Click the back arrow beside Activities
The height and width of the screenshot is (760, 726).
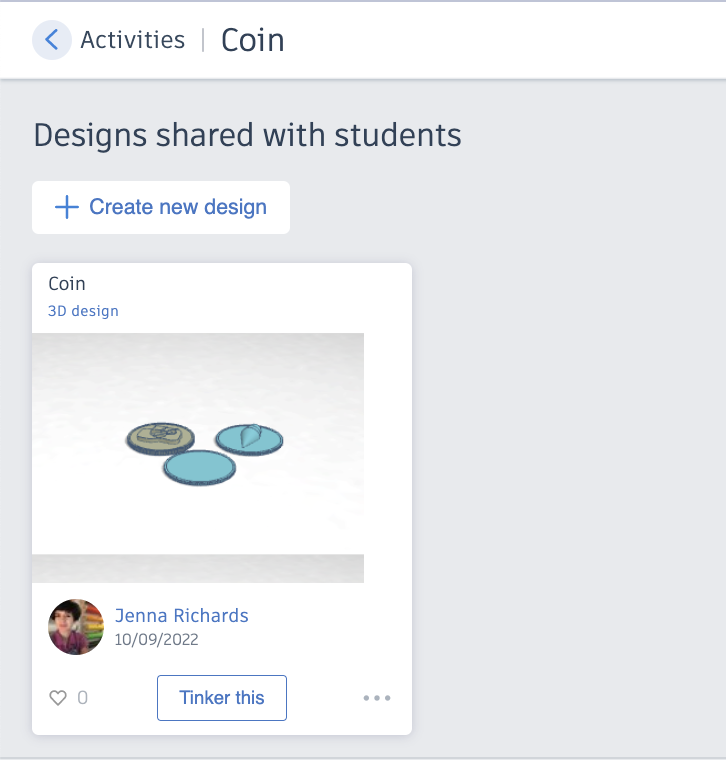pyautogui.click(x=52, y=40)
